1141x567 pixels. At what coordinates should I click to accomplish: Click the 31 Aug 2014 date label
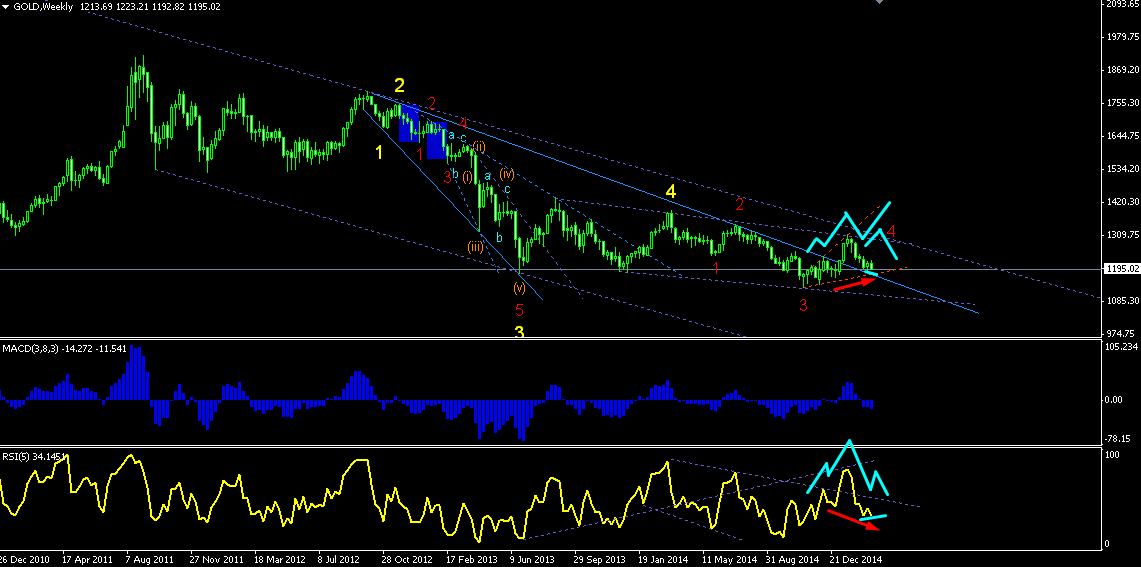[x=791, y=560]
